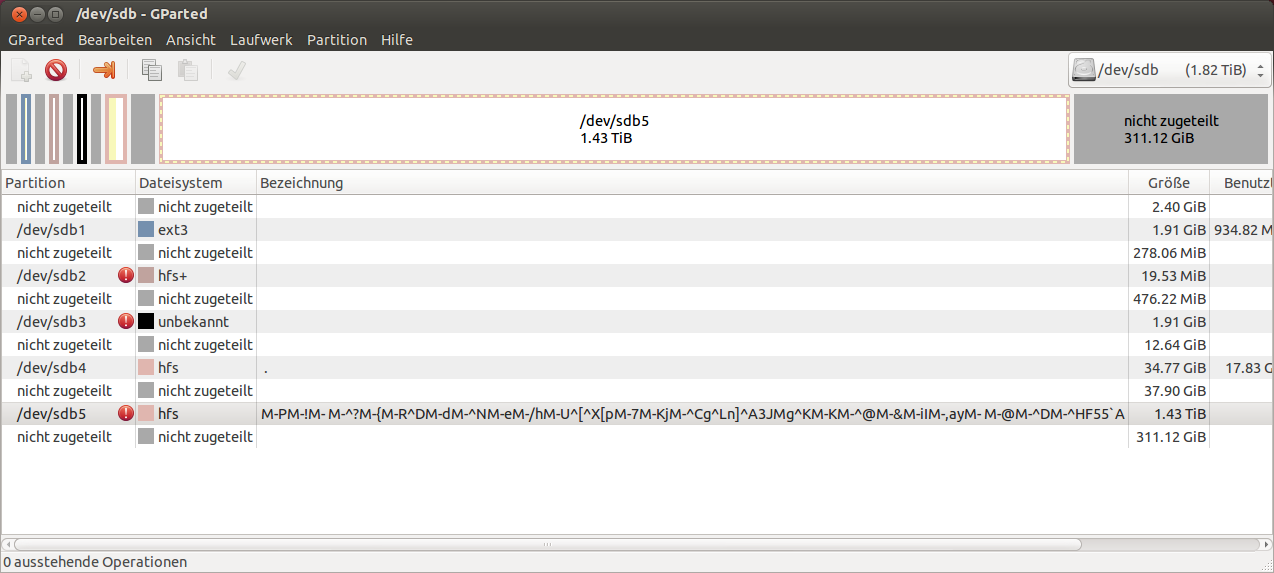
Task: Click the ext3 filesystem color square
Action: tap(146, 230)
